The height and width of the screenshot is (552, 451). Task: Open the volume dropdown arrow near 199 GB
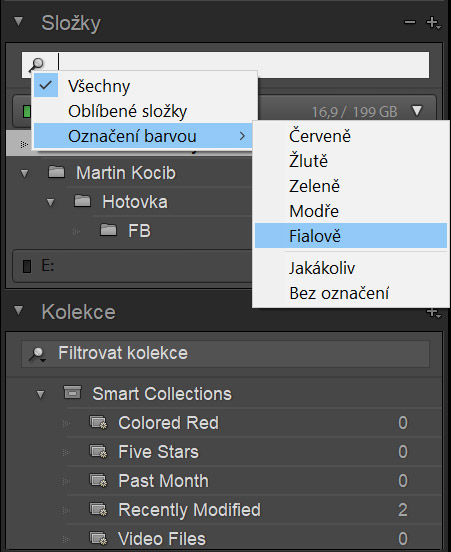417,111
